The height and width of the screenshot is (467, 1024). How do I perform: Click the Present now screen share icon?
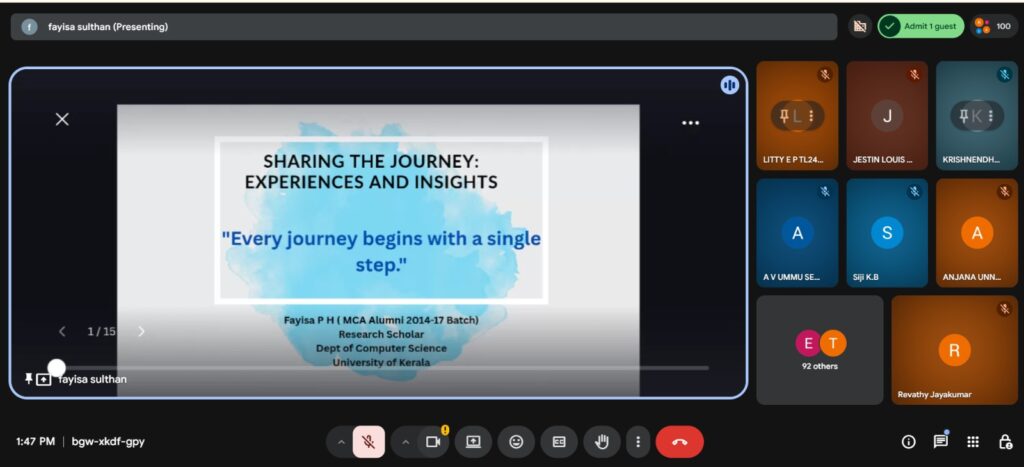pos(473,442)
